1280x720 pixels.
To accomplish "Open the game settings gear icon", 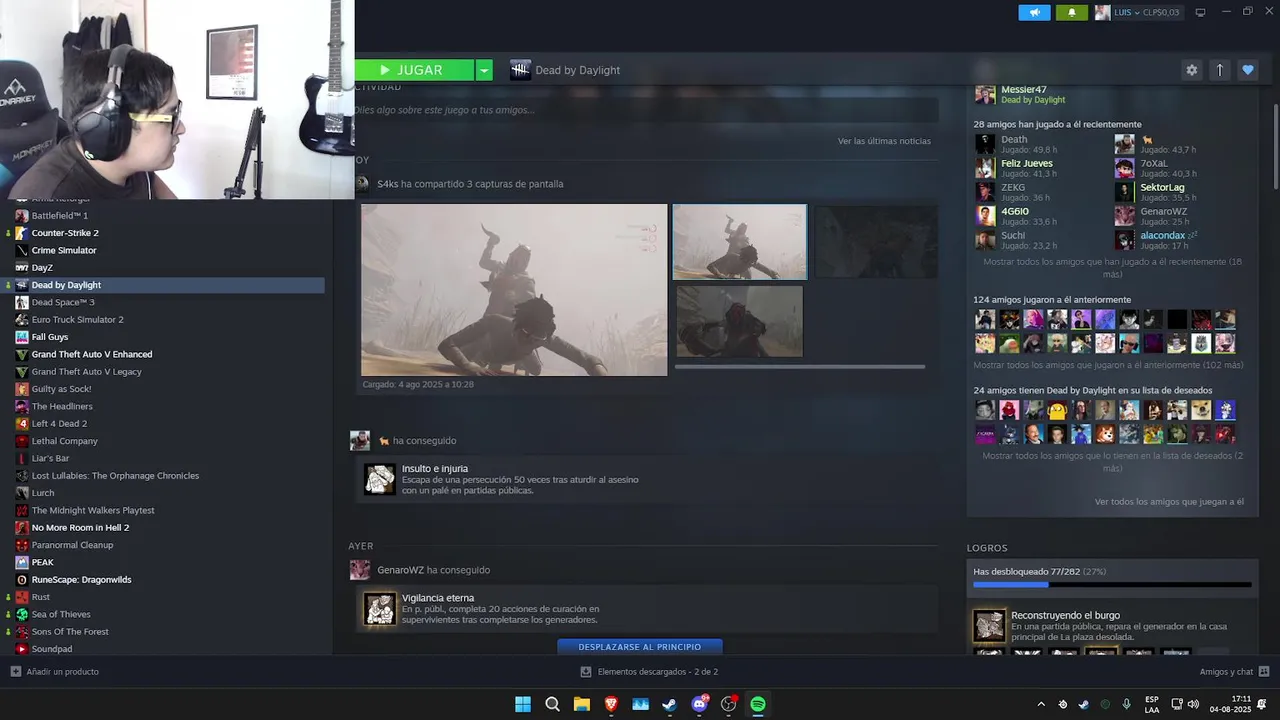I will click(1191, 70).
